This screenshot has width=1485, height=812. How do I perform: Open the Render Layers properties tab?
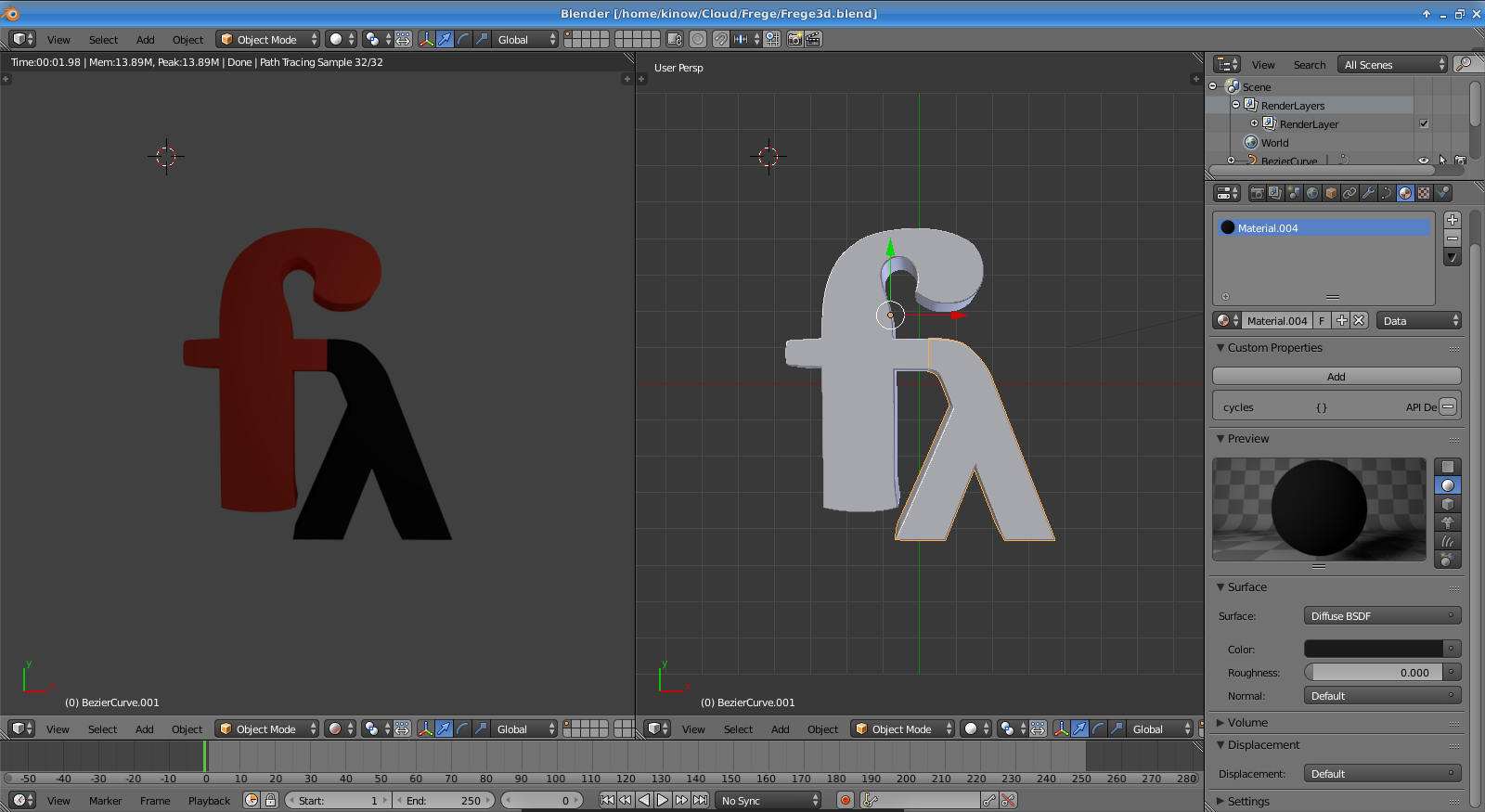tap(1275, 193)
